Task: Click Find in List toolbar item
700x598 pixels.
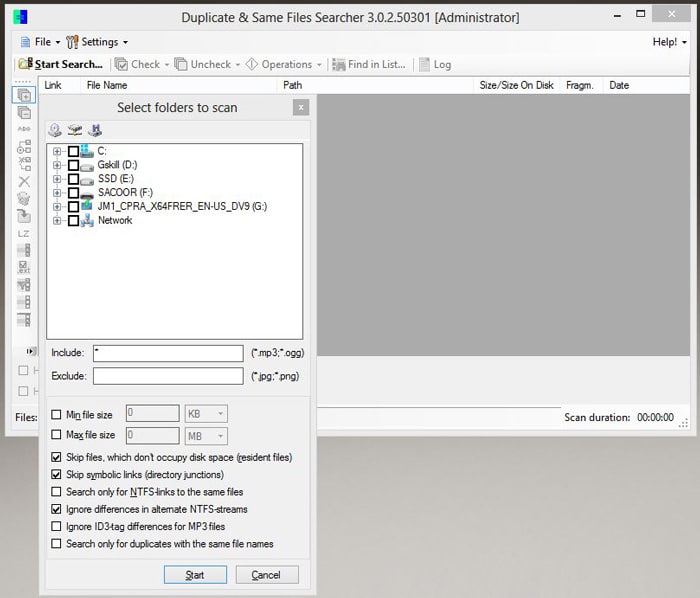Action: (x=369, y=64)
